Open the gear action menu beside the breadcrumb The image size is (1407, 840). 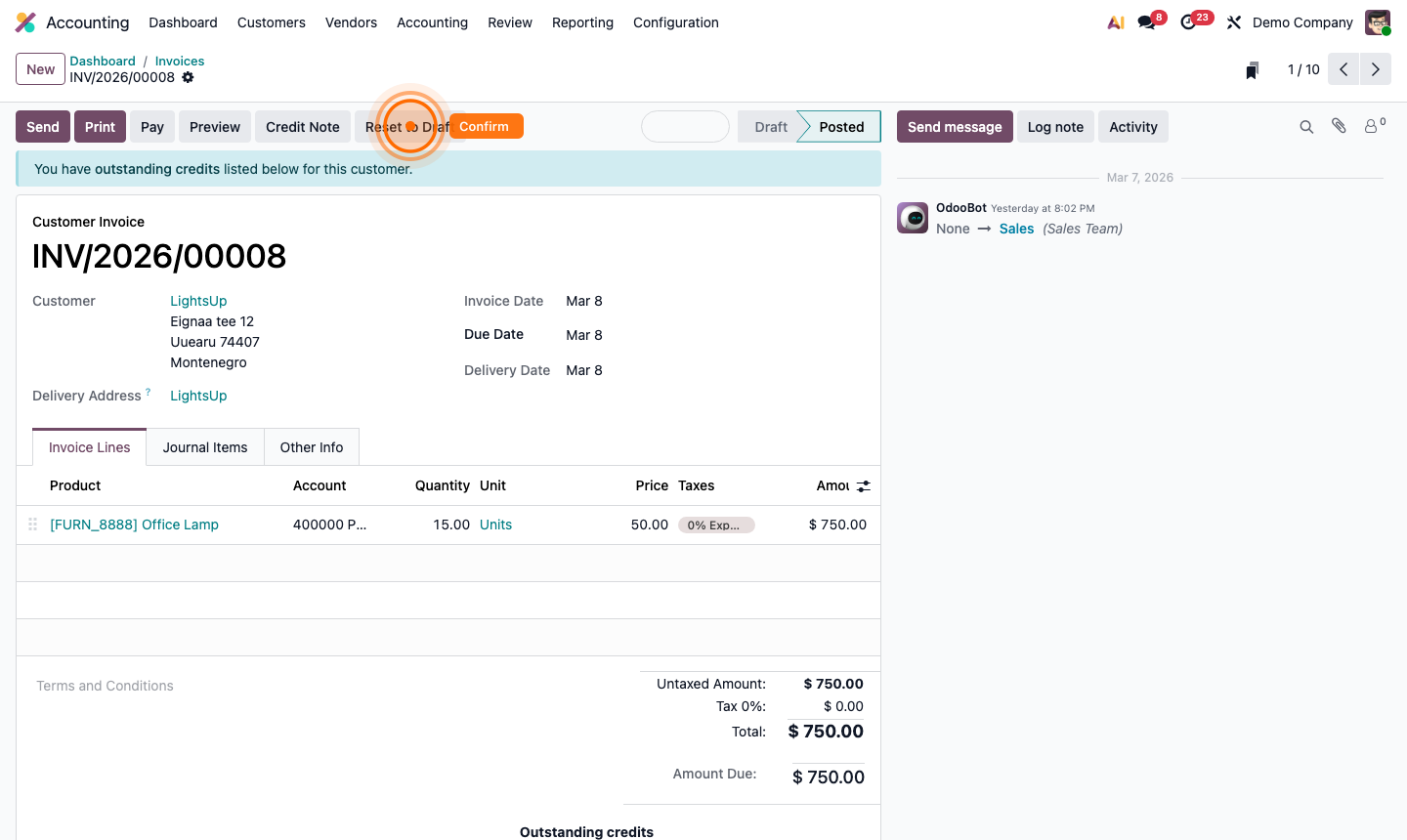[188, 77]
